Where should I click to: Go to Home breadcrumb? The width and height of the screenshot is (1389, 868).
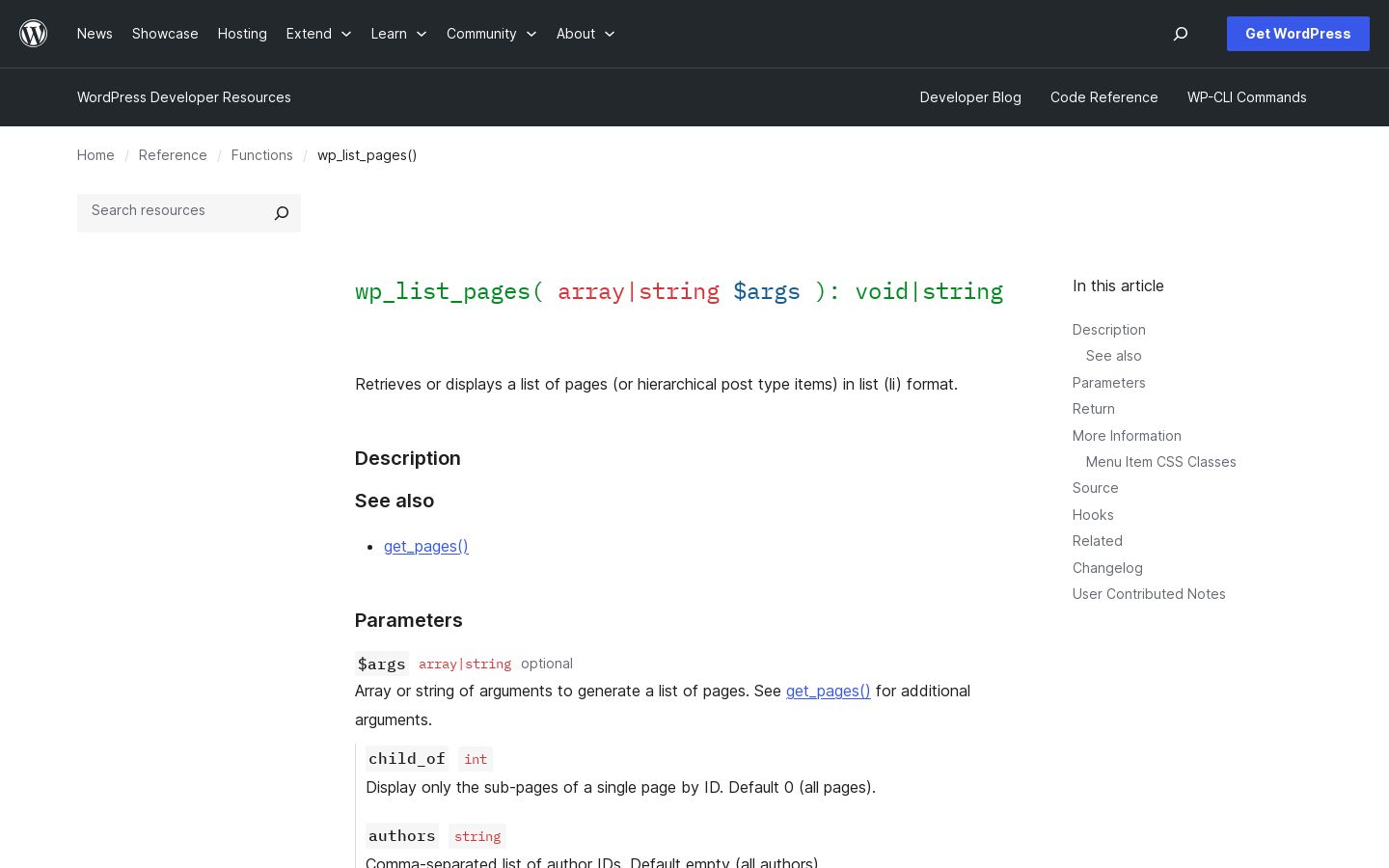(x=95, y=155)
